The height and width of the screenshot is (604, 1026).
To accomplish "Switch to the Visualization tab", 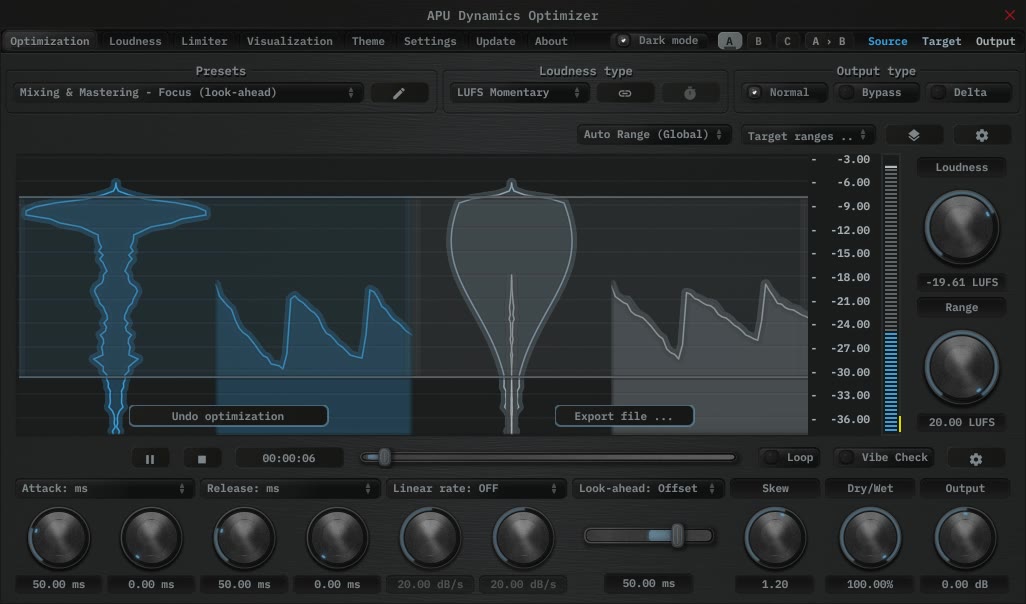I will [289, 41].
